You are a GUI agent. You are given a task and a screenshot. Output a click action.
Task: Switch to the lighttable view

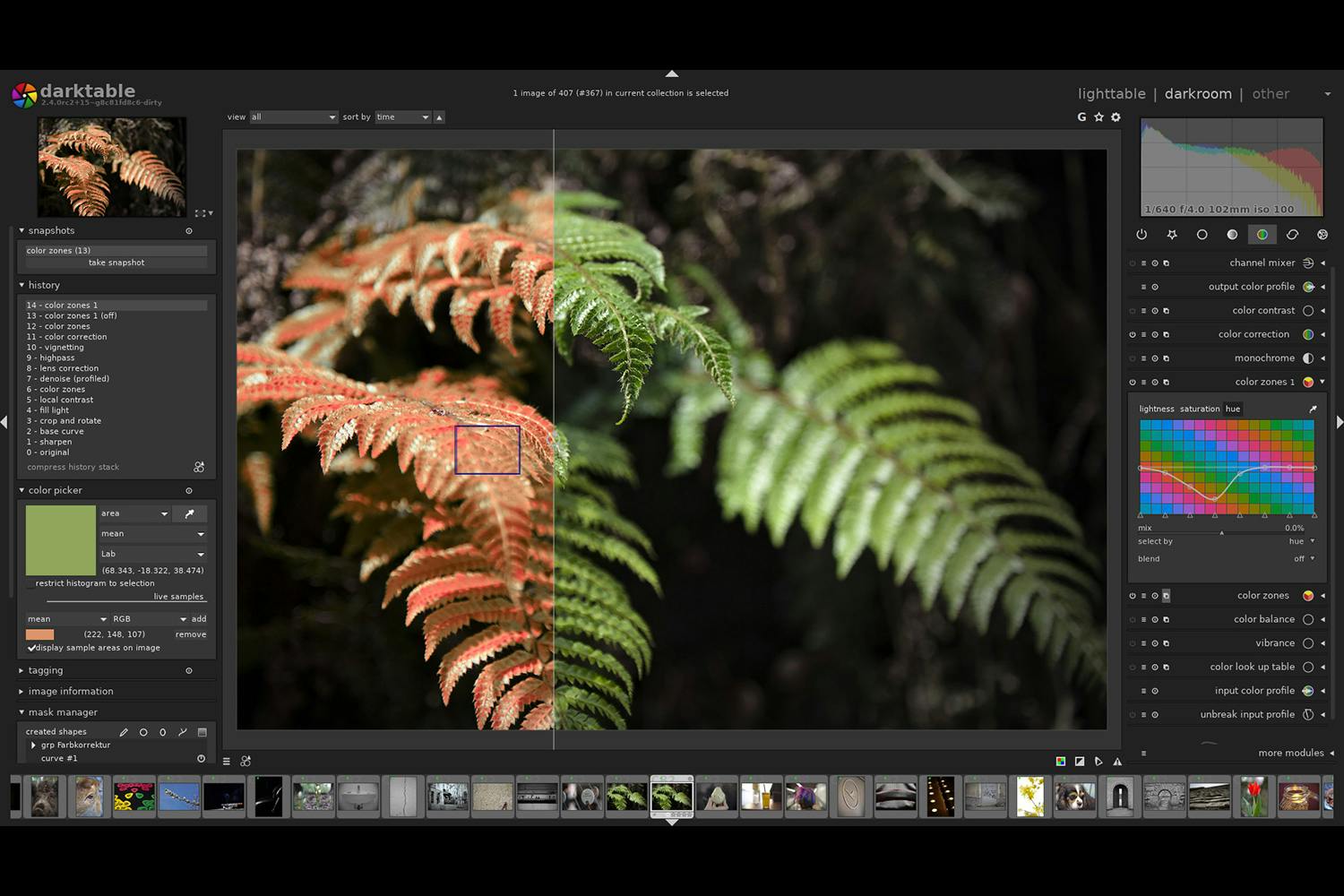pos(1111,93)
